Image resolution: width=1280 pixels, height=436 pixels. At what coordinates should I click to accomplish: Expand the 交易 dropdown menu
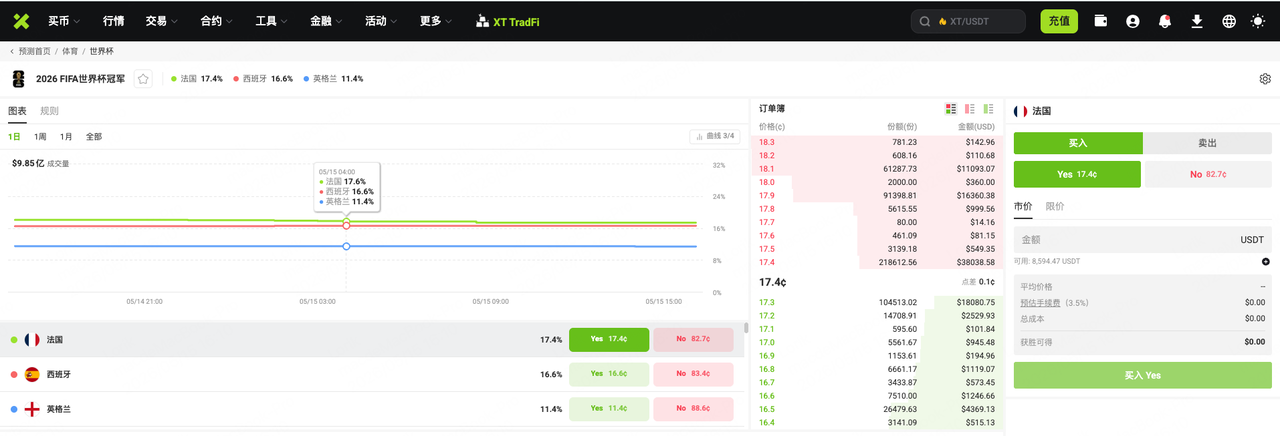point(161,21)
